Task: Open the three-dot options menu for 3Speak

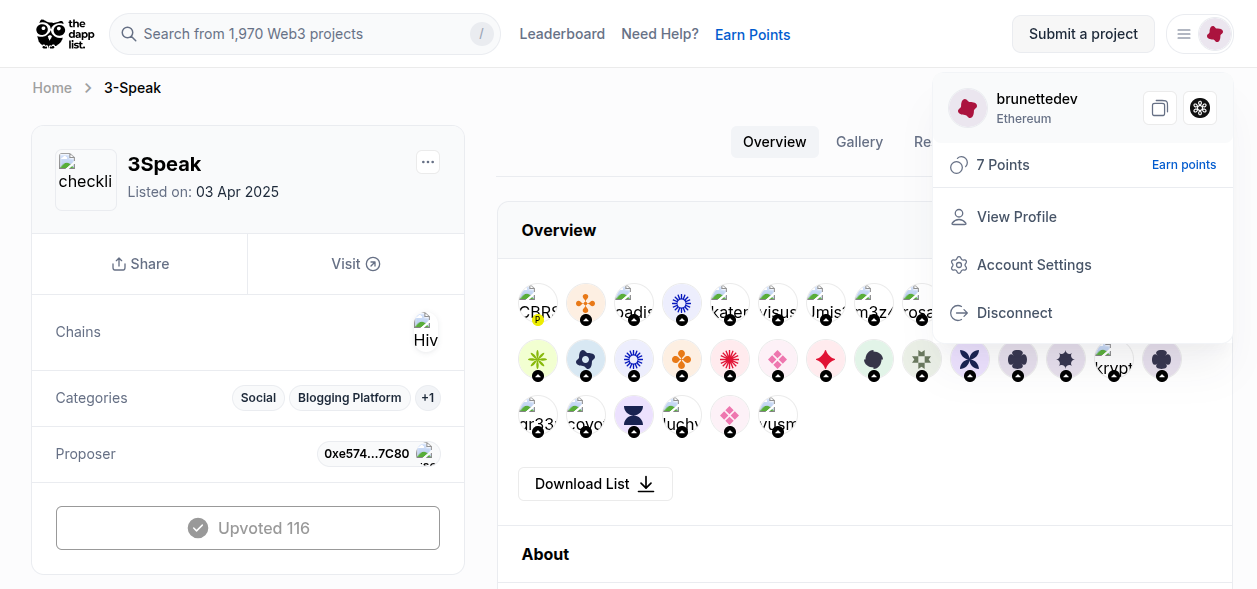Action: click(428, 162)
